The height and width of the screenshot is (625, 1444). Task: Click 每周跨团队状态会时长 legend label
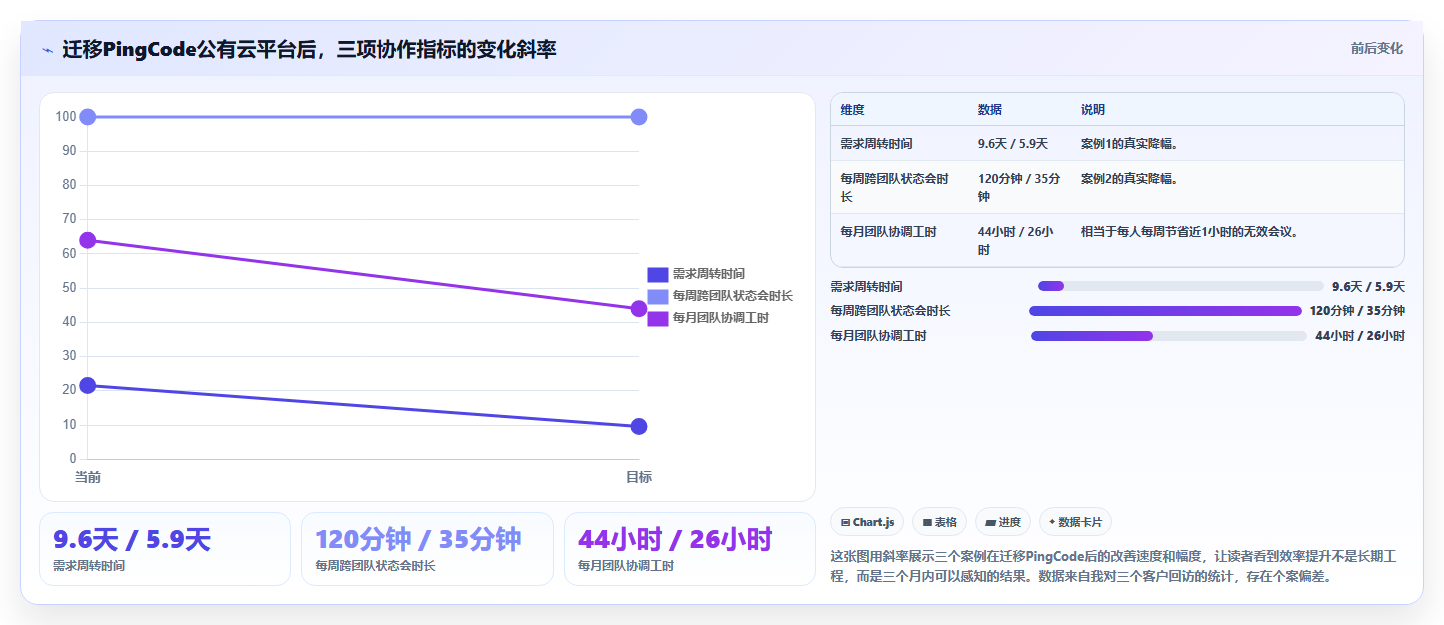(x=732, y=296)
